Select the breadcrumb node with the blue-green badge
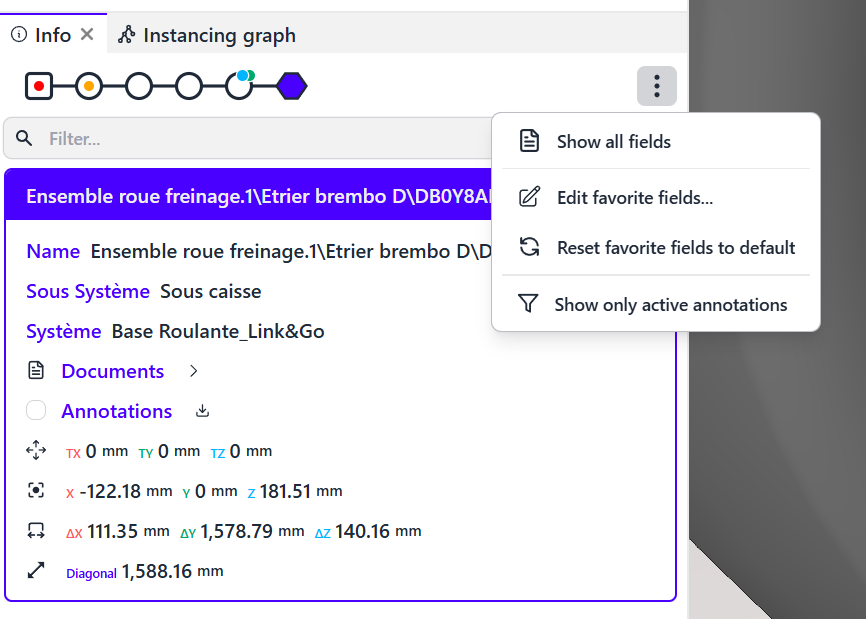 point(240,86)
